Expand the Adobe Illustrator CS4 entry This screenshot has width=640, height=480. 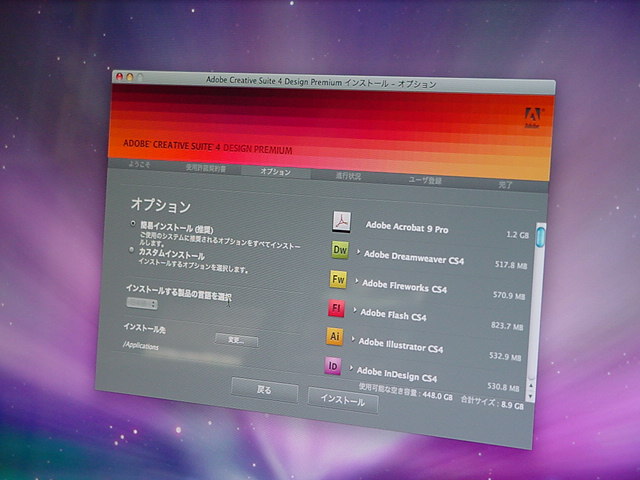point(353,339)
